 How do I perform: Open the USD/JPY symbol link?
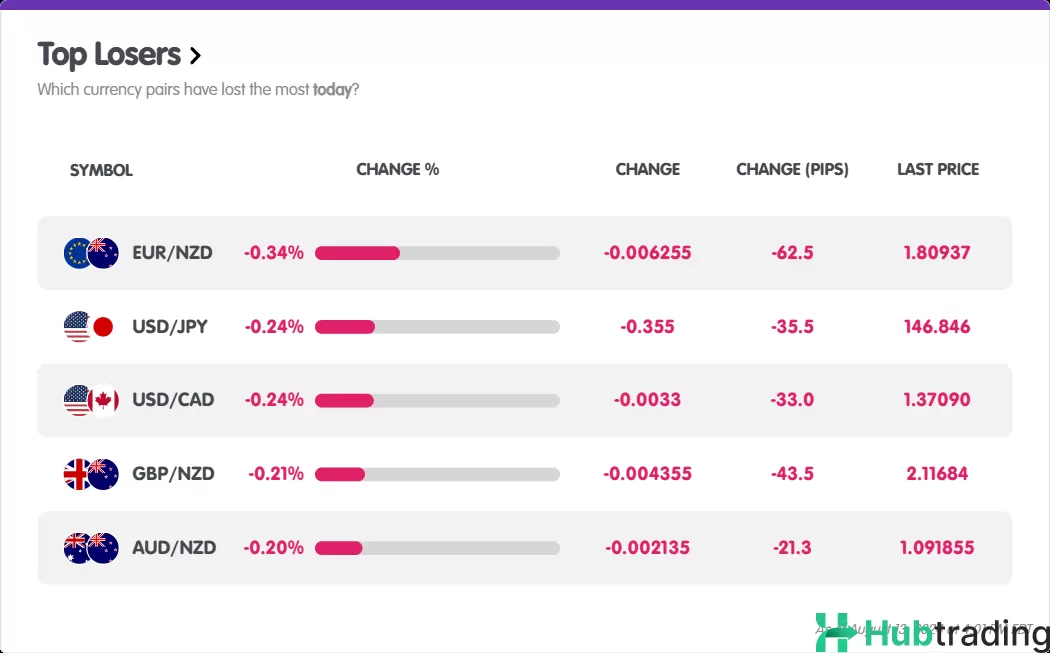[170, 327]
